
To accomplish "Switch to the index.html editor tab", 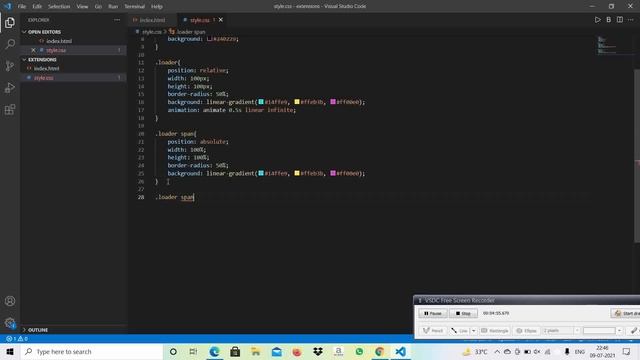I will pyautogui.click(x=152, y=20).
